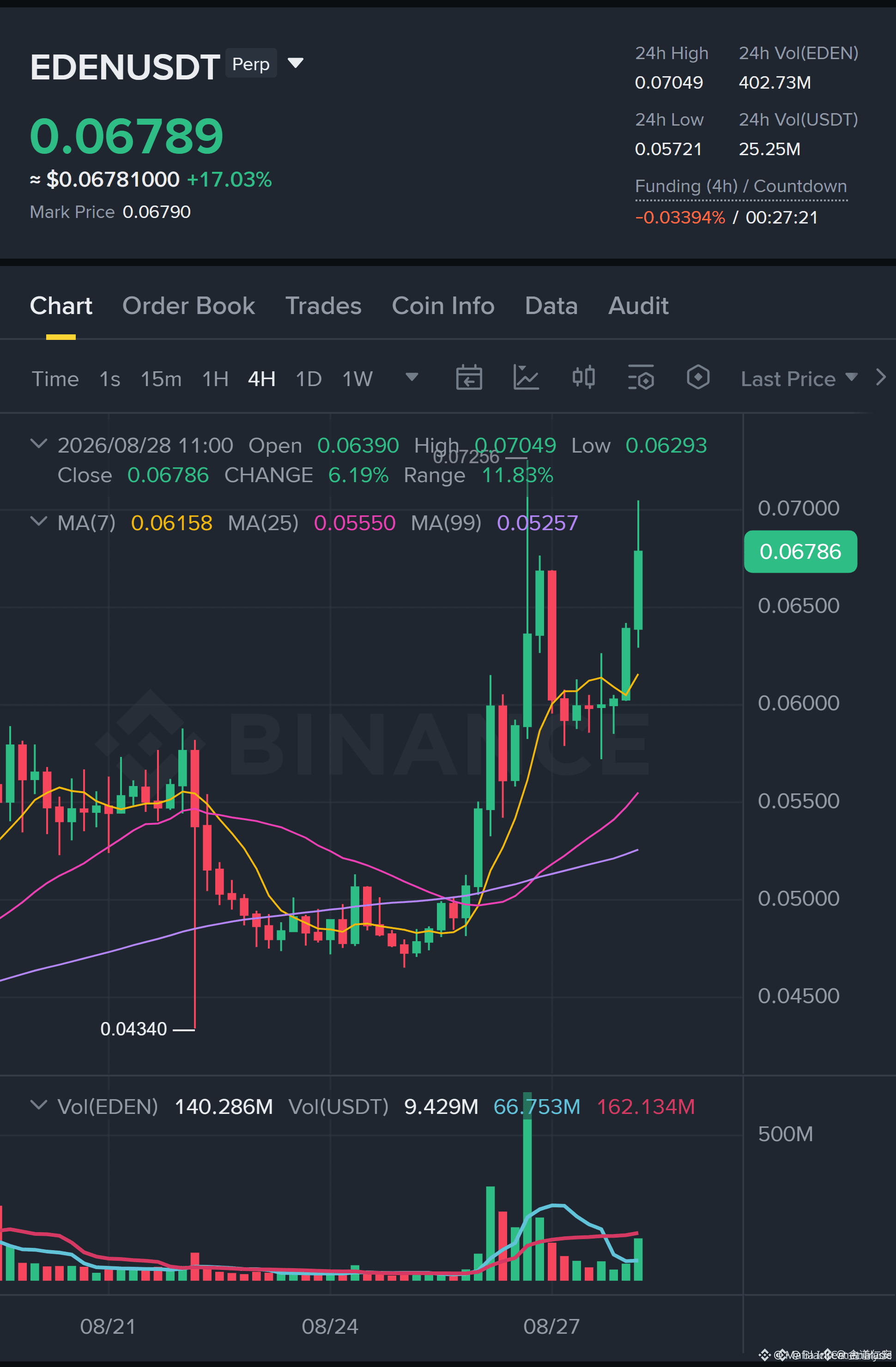Screen dimensions: 896x1367
Task: Click the Mark Price 0.06790 value
Action: pos(156,212)
